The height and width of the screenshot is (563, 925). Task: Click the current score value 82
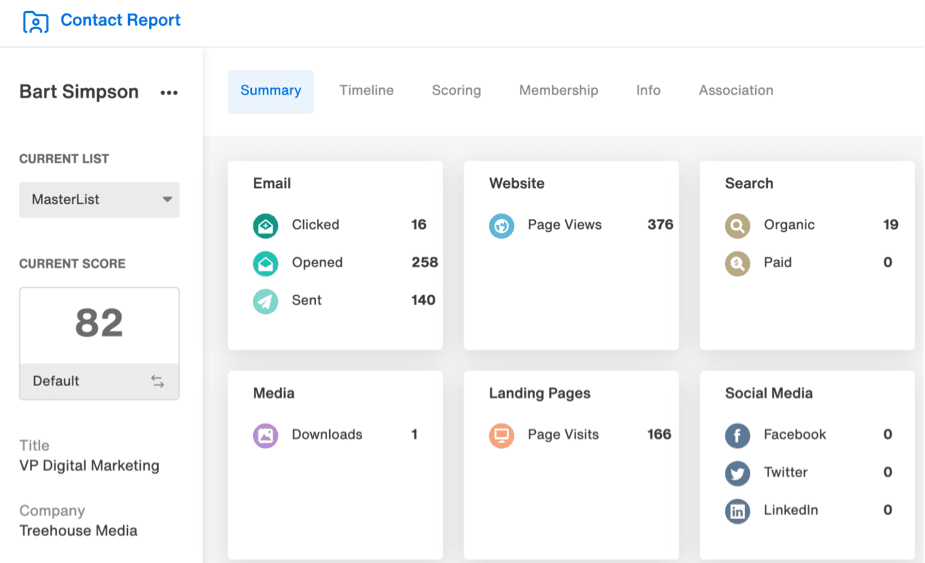point(99,324)
